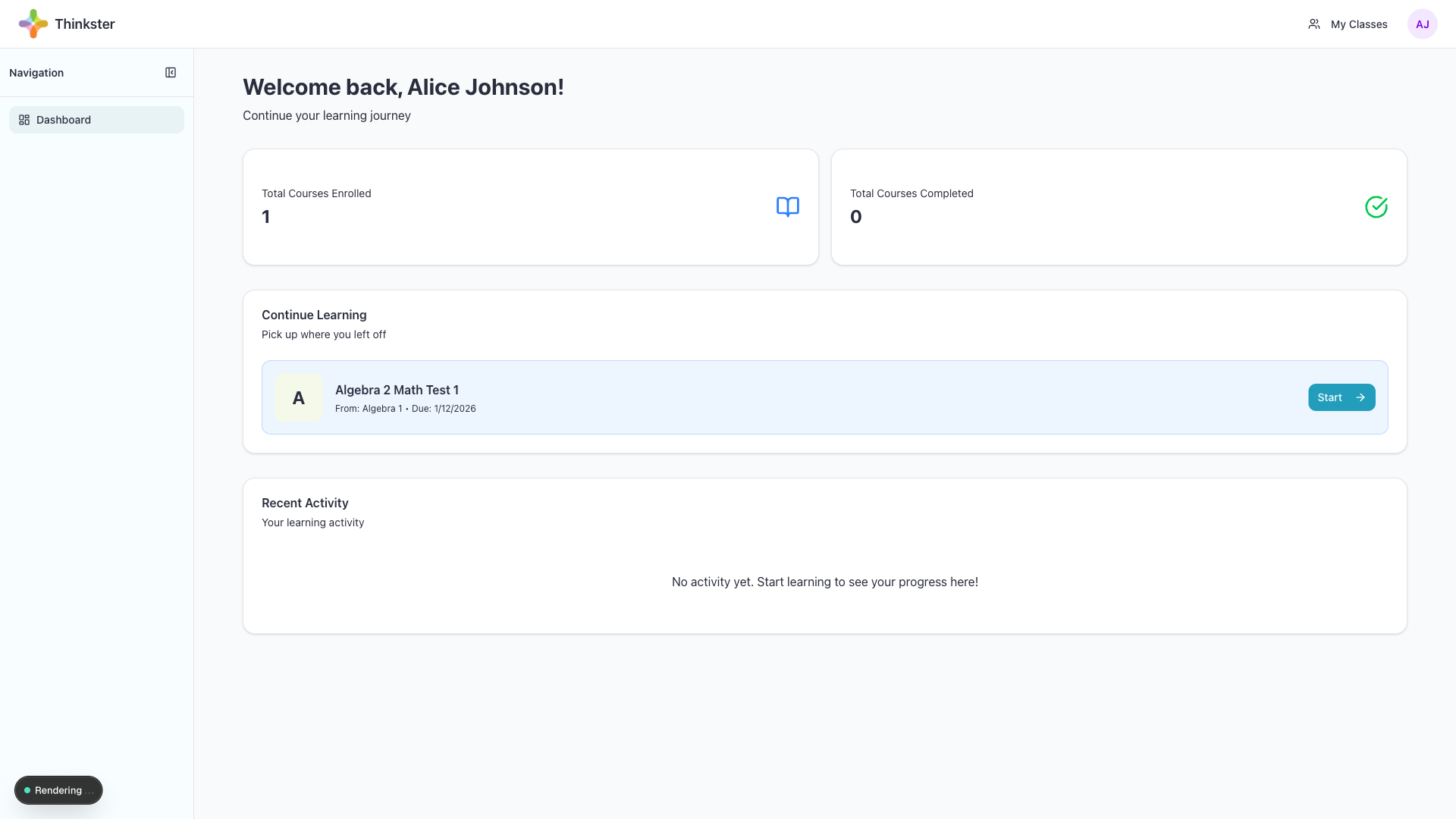Viewport: 1456px width, 819px height.
Task: Click the green checkmark icon on completed card
Action: [1376, 206]
